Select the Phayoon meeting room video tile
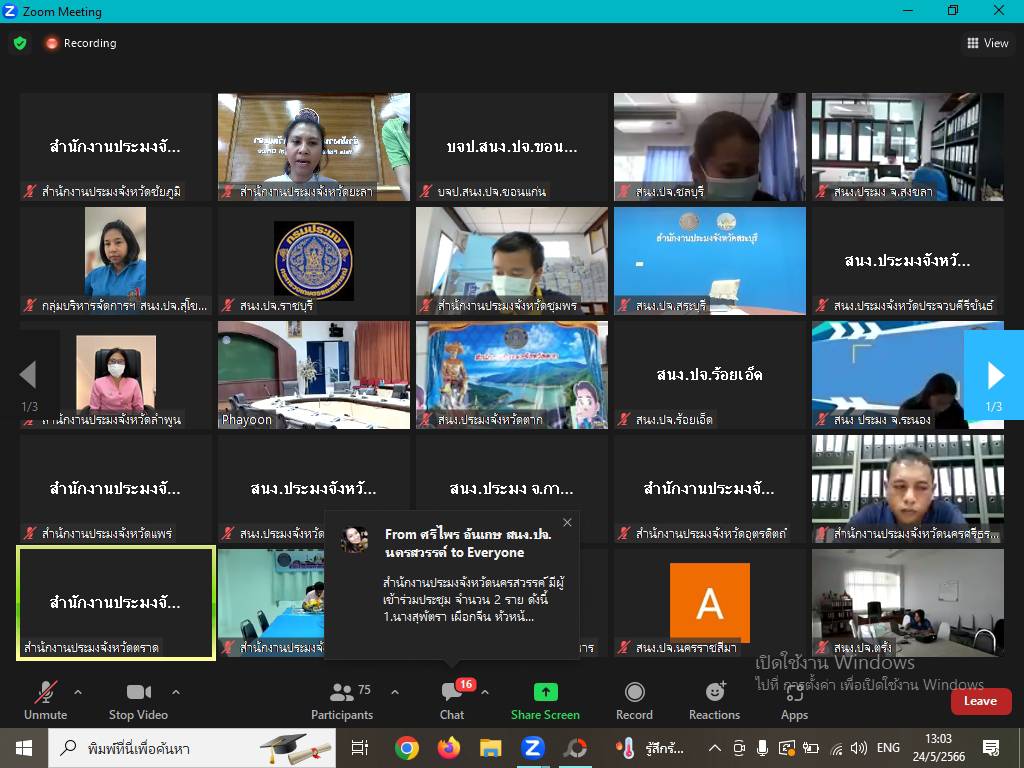The image size is (1024, 768). [314, 375]
